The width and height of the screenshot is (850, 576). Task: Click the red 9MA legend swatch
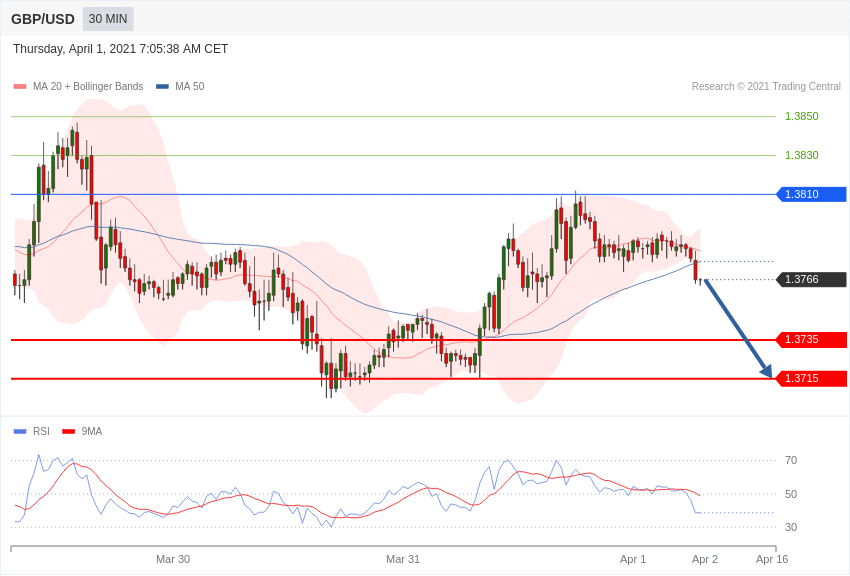[x=68, y=432]
